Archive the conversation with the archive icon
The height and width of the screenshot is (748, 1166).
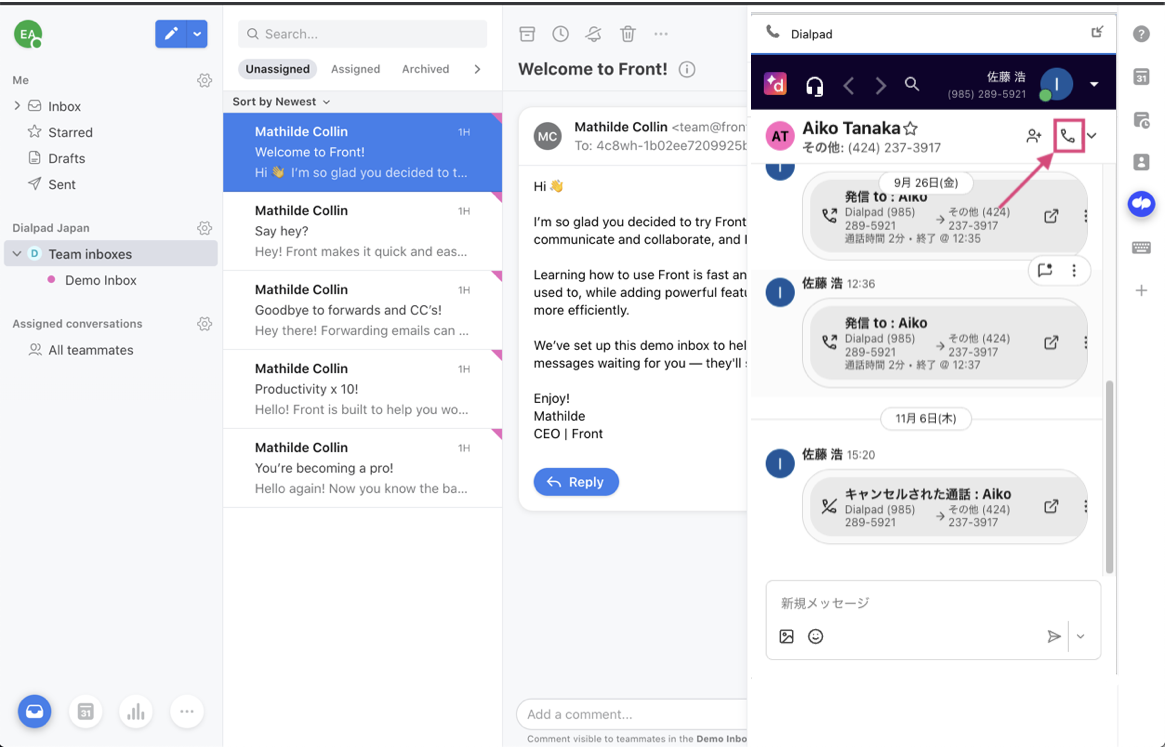(x=527, y=33)
